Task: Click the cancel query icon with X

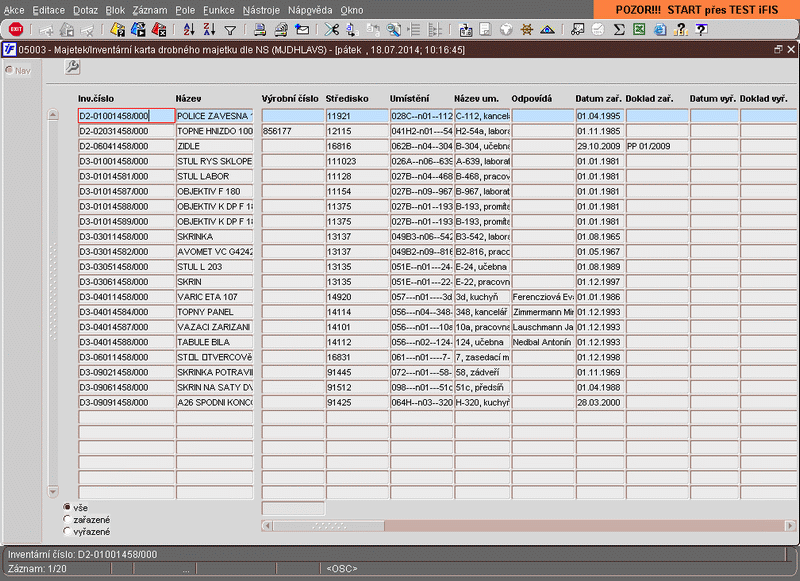Action: click(x=159, y=30)
